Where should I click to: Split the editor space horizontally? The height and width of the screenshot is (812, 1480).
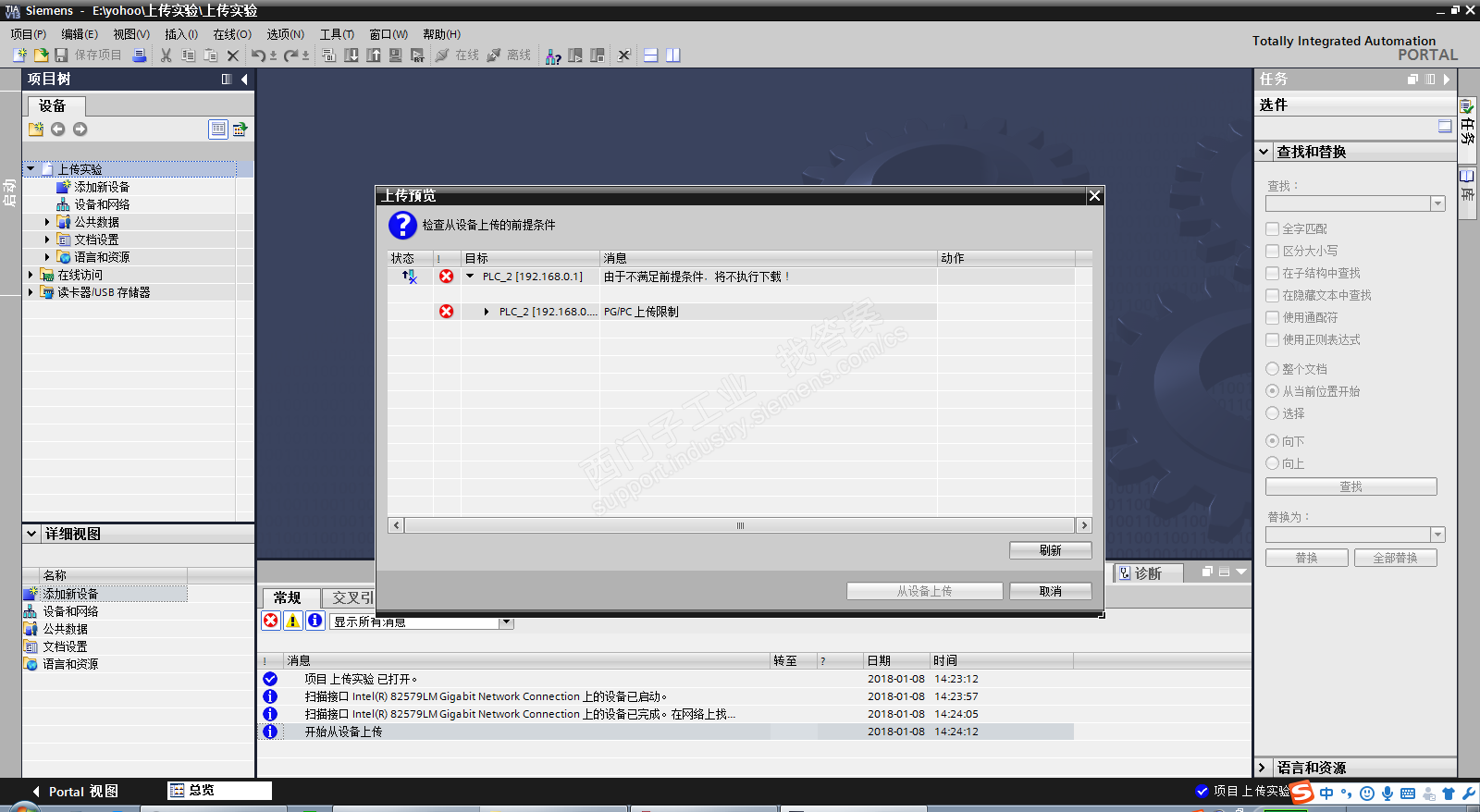click(x=651, y=55)
